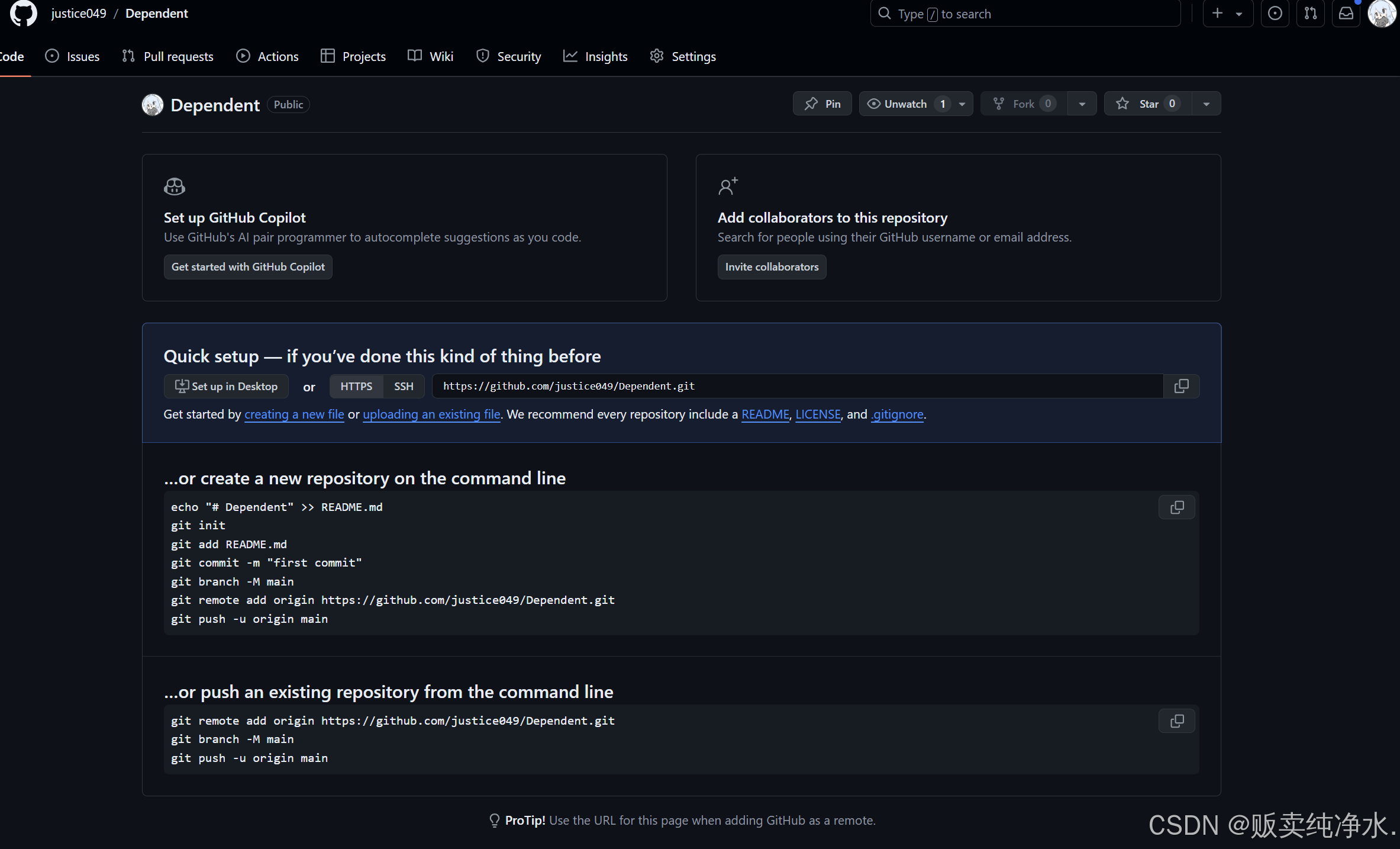Copy the create new repository commands
The image size is (1400, 849).
1177,507
